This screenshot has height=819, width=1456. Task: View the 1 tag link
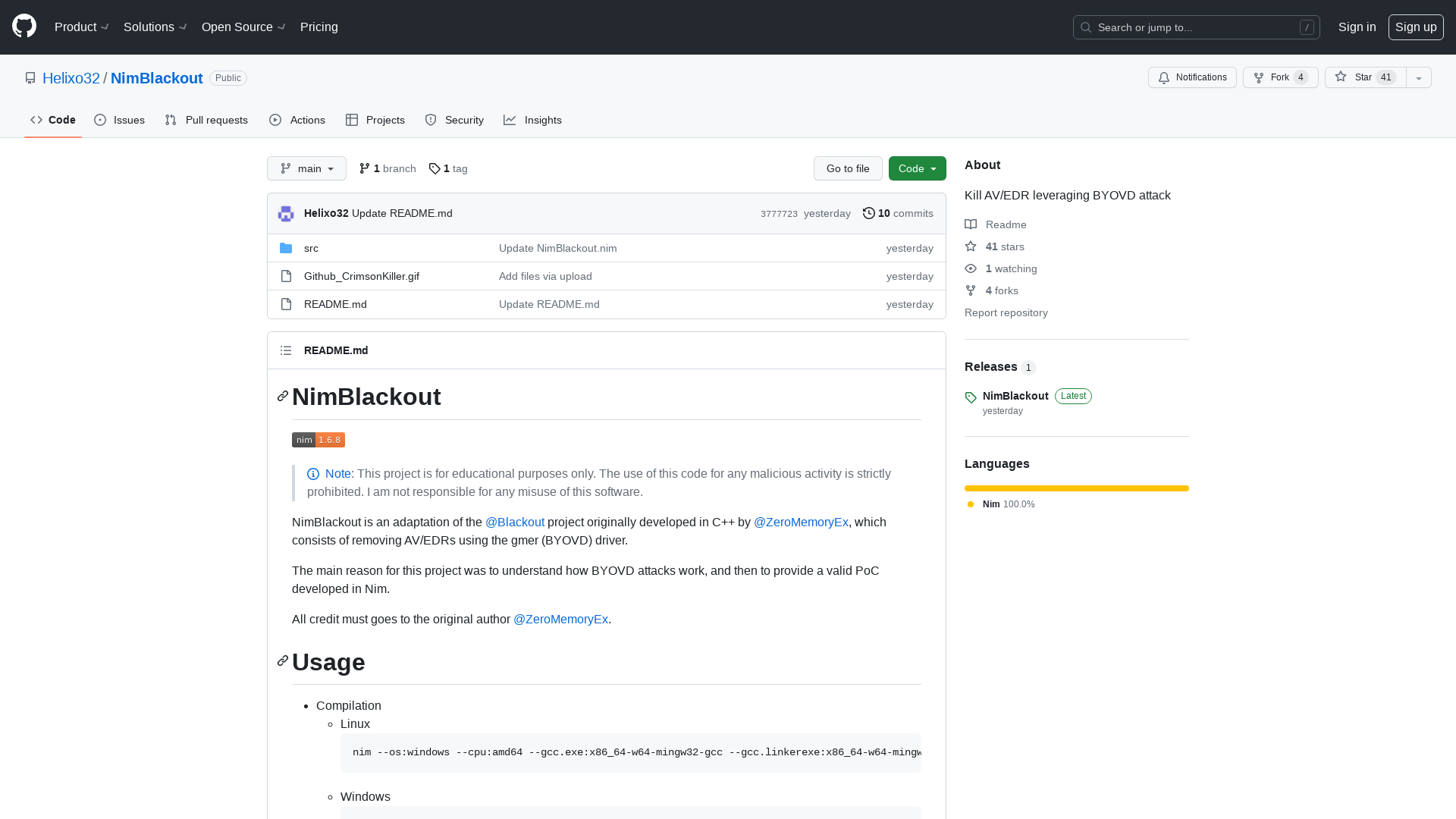(448, 168)
